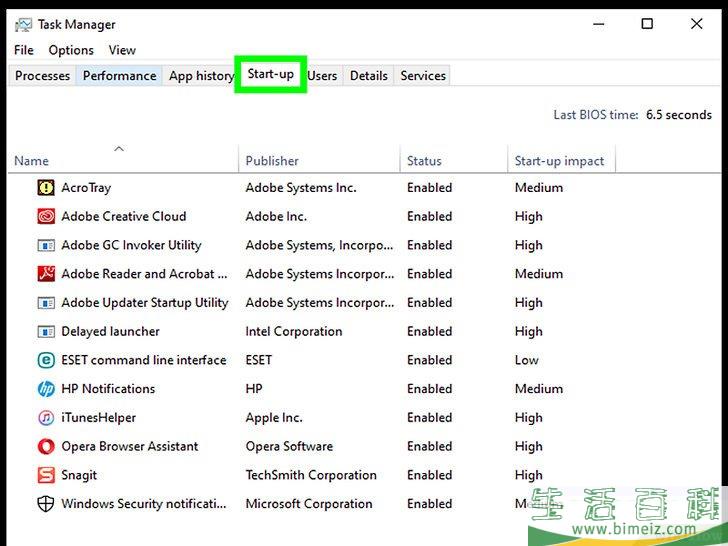Switch to the Details tab
728x546 pixels.
pyautogui.click(x=369, y=76)
